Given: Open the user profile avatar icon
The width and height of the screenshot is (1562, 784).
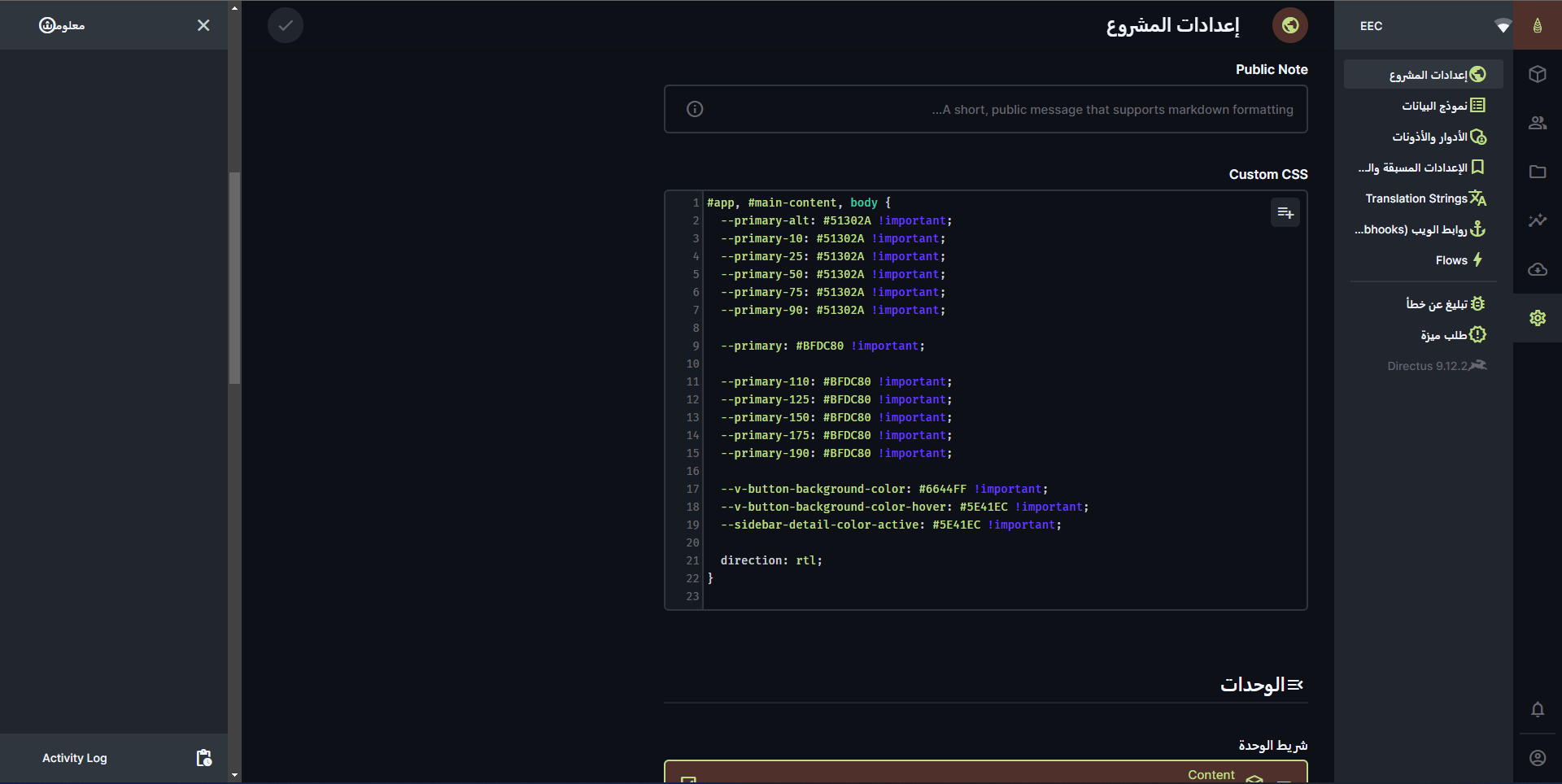Looking at the screenshot, I should (1538, 758).
